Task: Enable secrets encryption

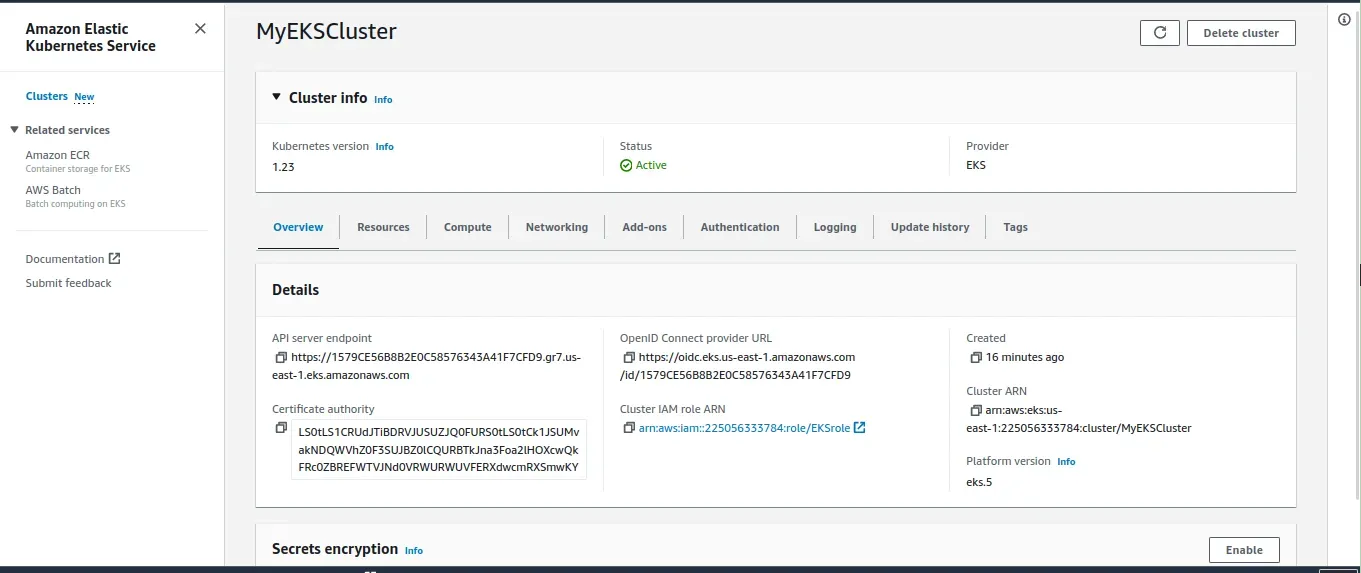Action: pos(1244,550)
